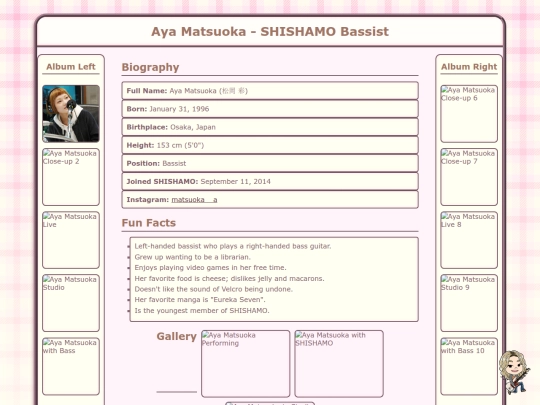
Task: Click the Fun Facts heading
Action: point(149,223)
